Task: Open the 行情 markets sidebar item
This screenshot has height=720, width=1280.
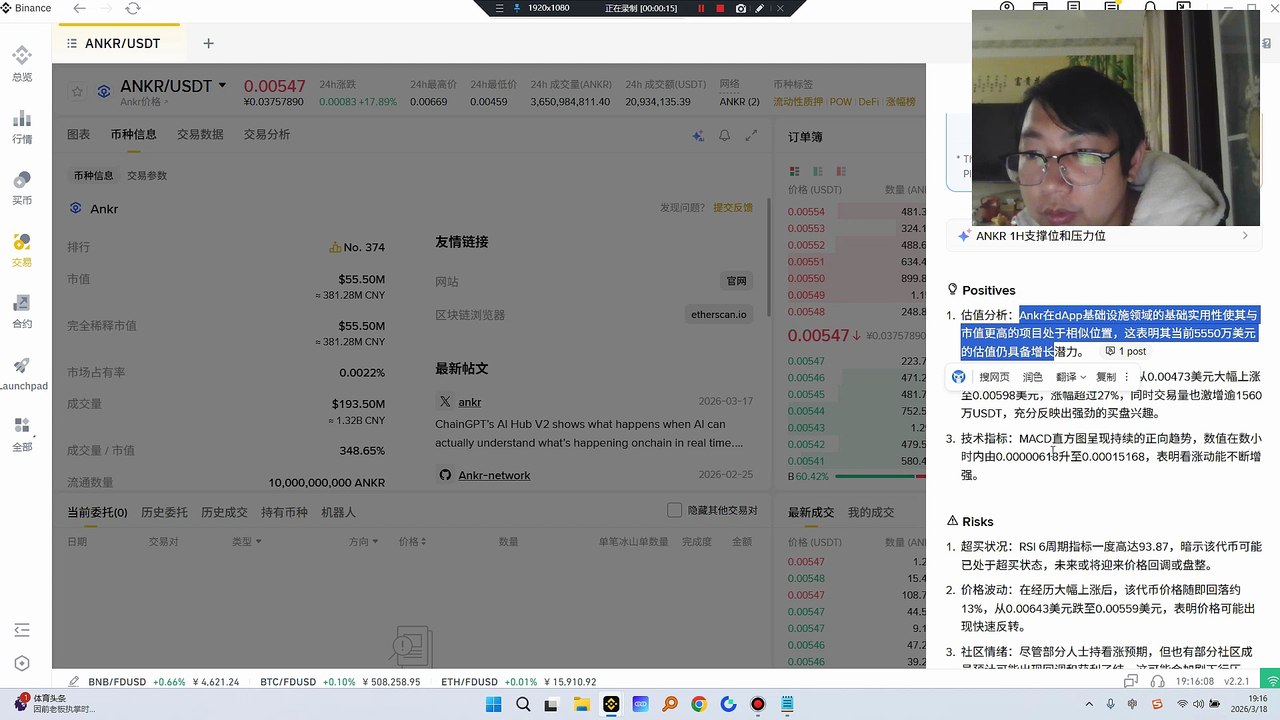Action: (x=22, y=125)
